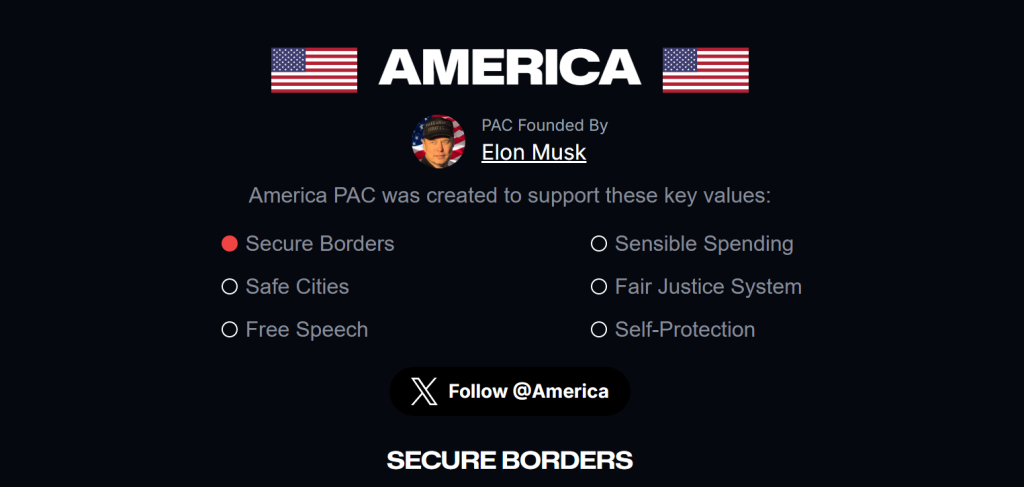Click the left American flag icon
1024x487 pixels.
click(314, 69)
